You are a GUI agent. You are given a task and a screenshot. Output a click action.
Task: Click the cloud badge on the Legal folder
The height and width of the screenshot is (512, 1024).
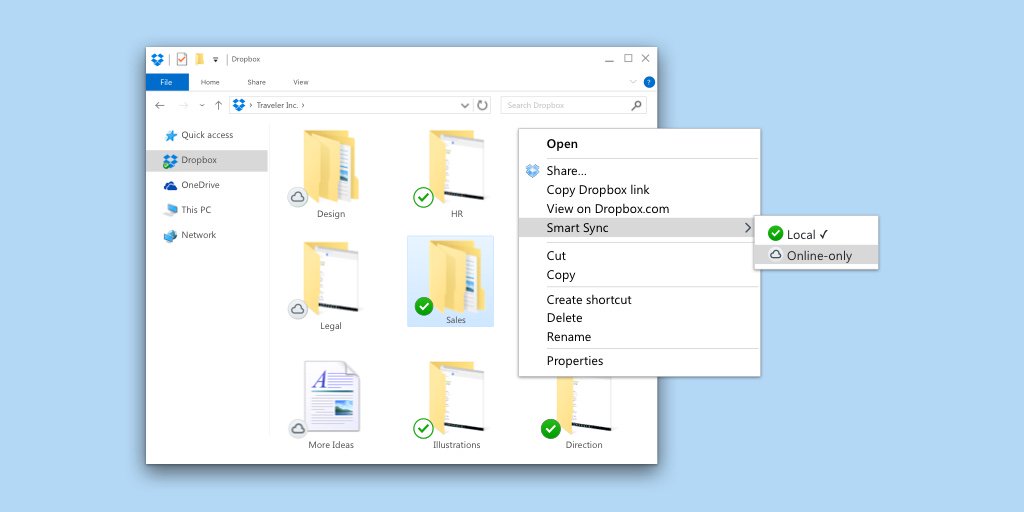[x=298, y=309]
